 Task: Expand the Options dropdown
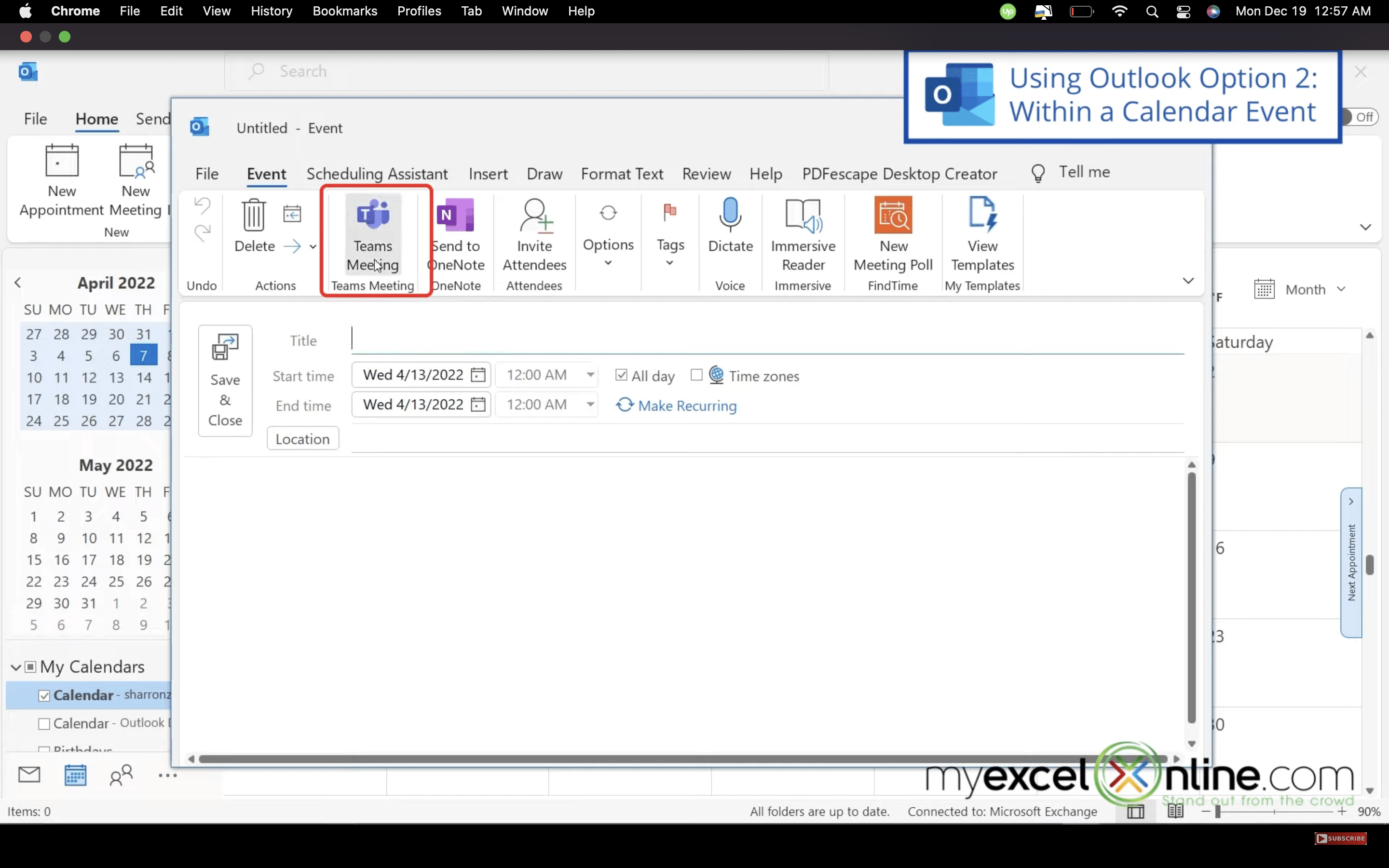click(608, 263)
